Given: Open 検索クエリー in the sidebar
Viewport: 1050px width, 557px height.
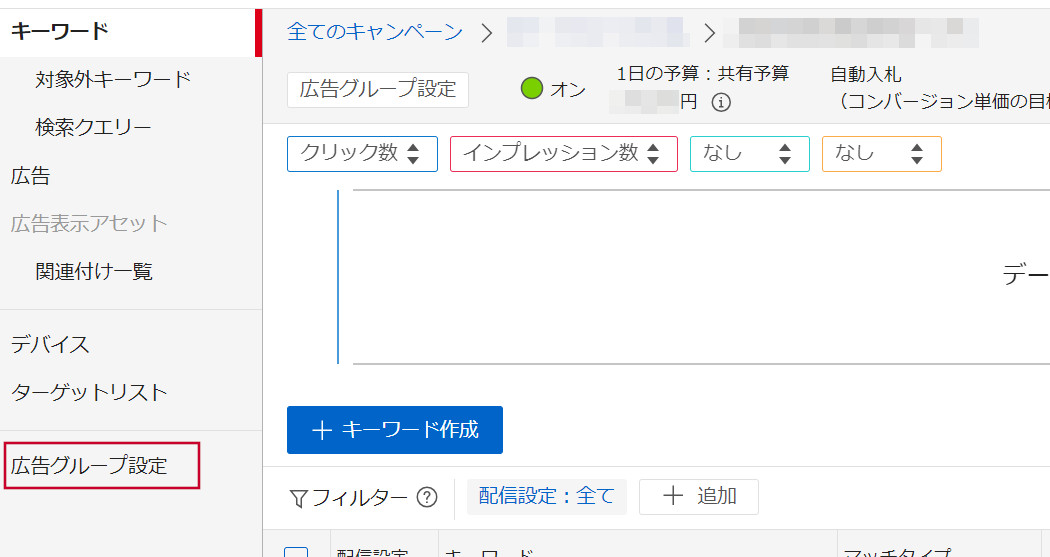Looking at the screenshot, I should click(93, 127).
